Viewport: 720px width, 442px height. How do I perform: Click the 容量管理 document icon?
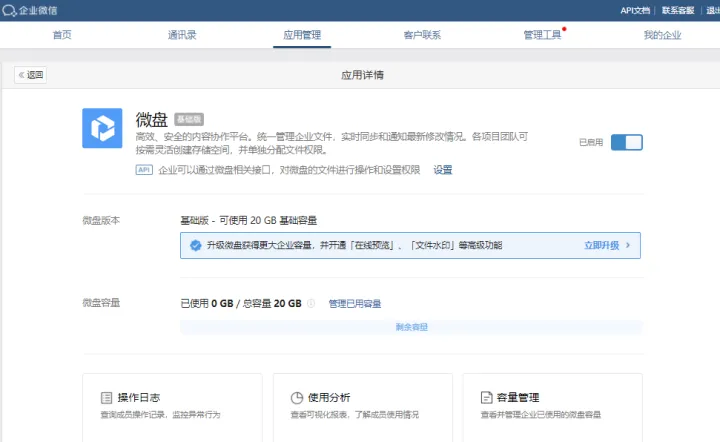(486, 397)
